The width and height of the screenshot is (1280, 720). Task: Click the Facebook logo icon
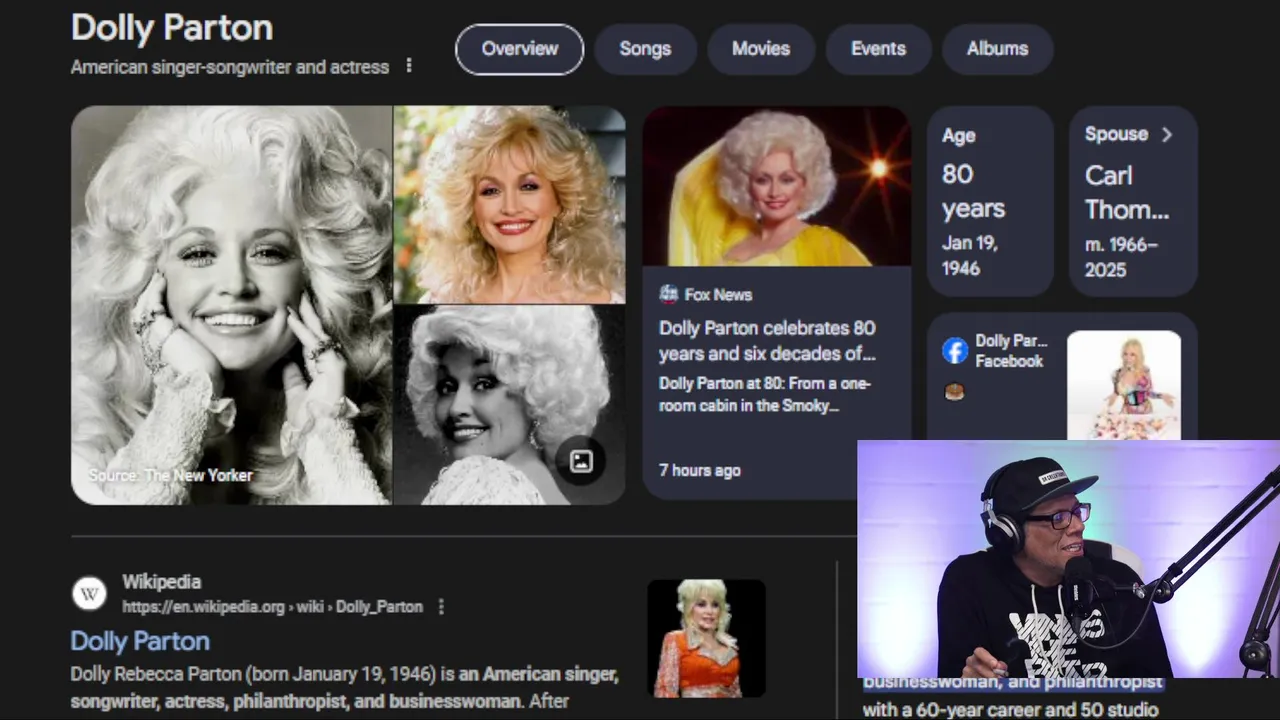click(x=955, y=350)
